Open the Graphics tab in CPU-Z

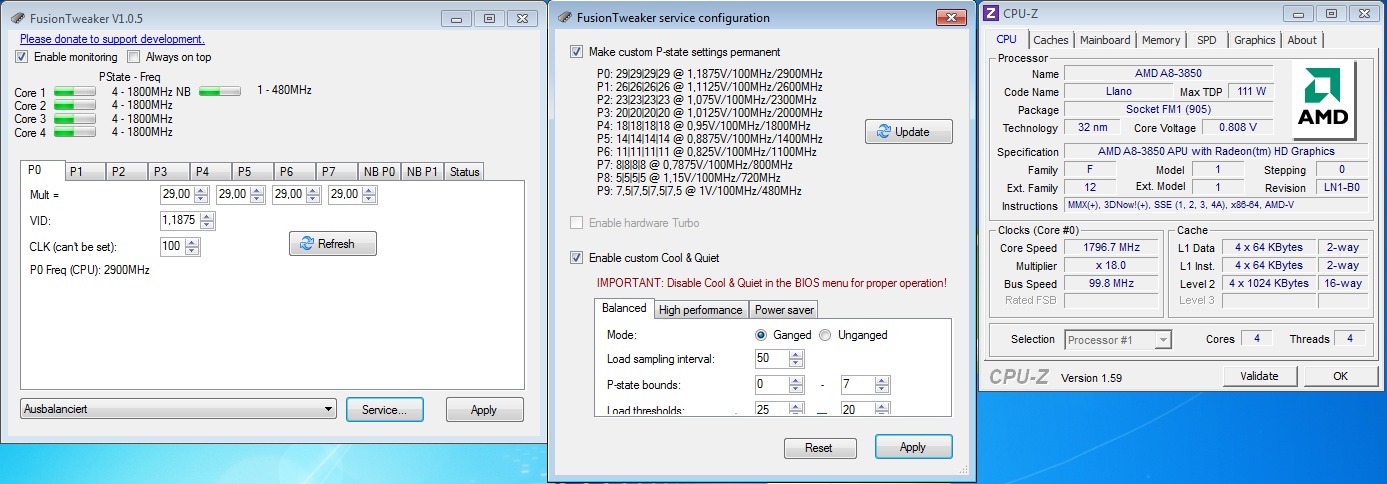point(1254,40)
